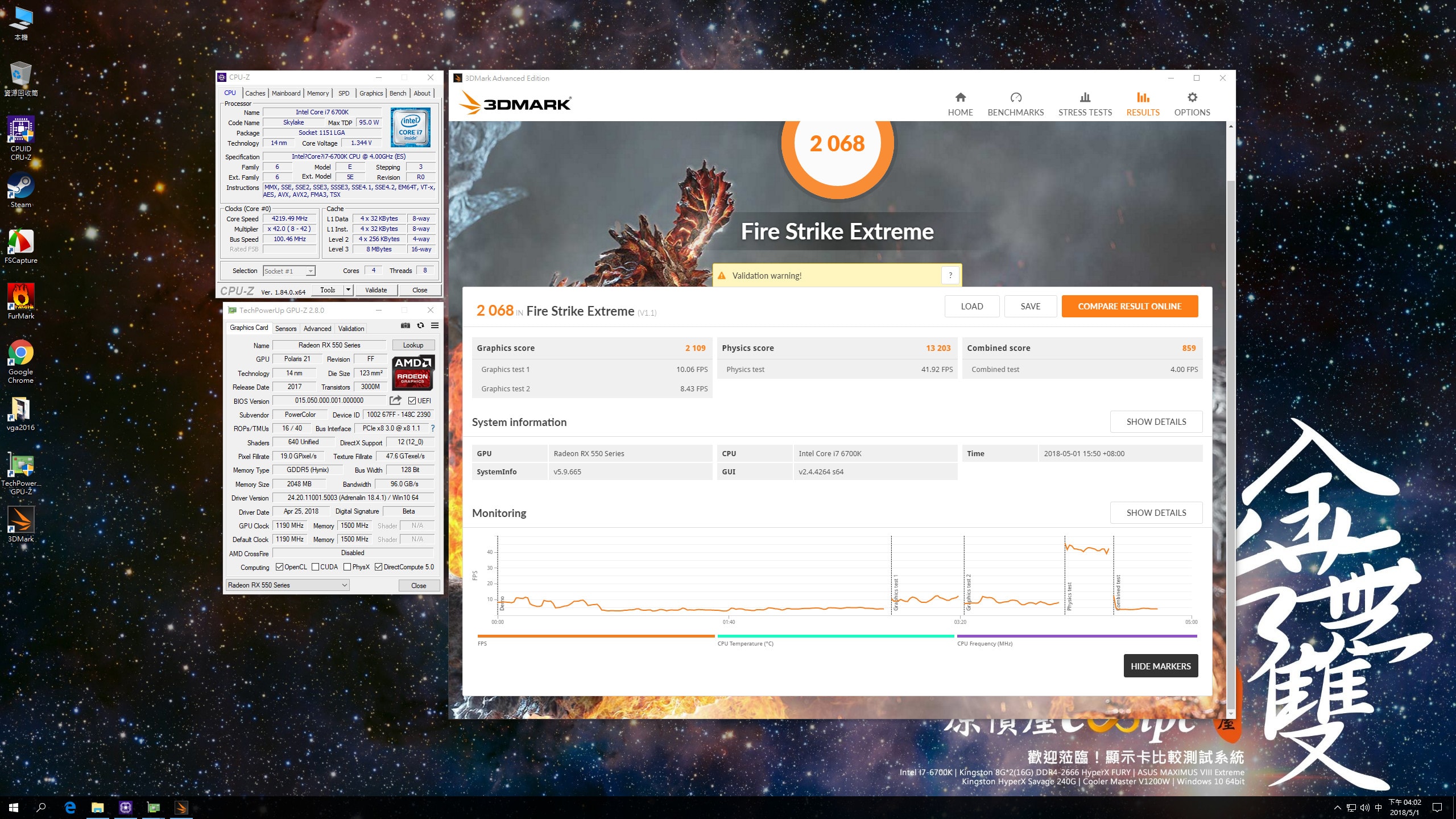1456x819 pixels.
Task: Open Action Center notifications icon
Action: tap(1437, 808)
